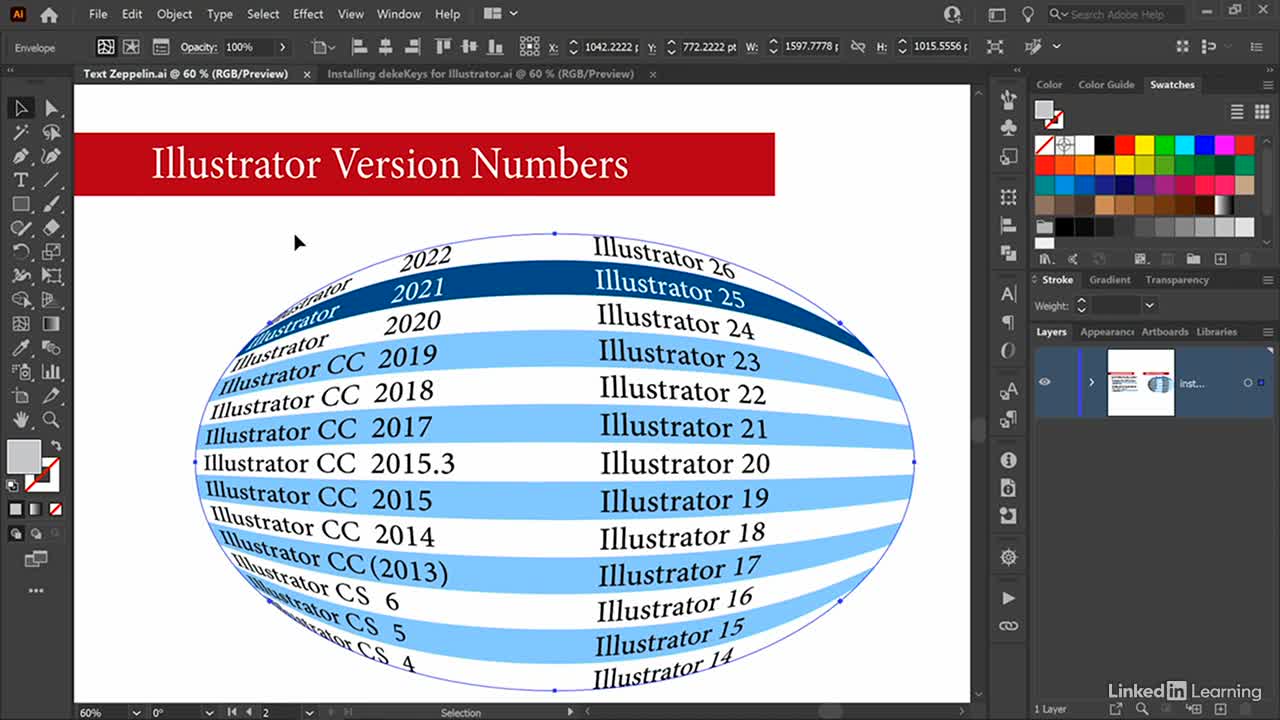Swap fill and stroke colors in toolbar

56,446
